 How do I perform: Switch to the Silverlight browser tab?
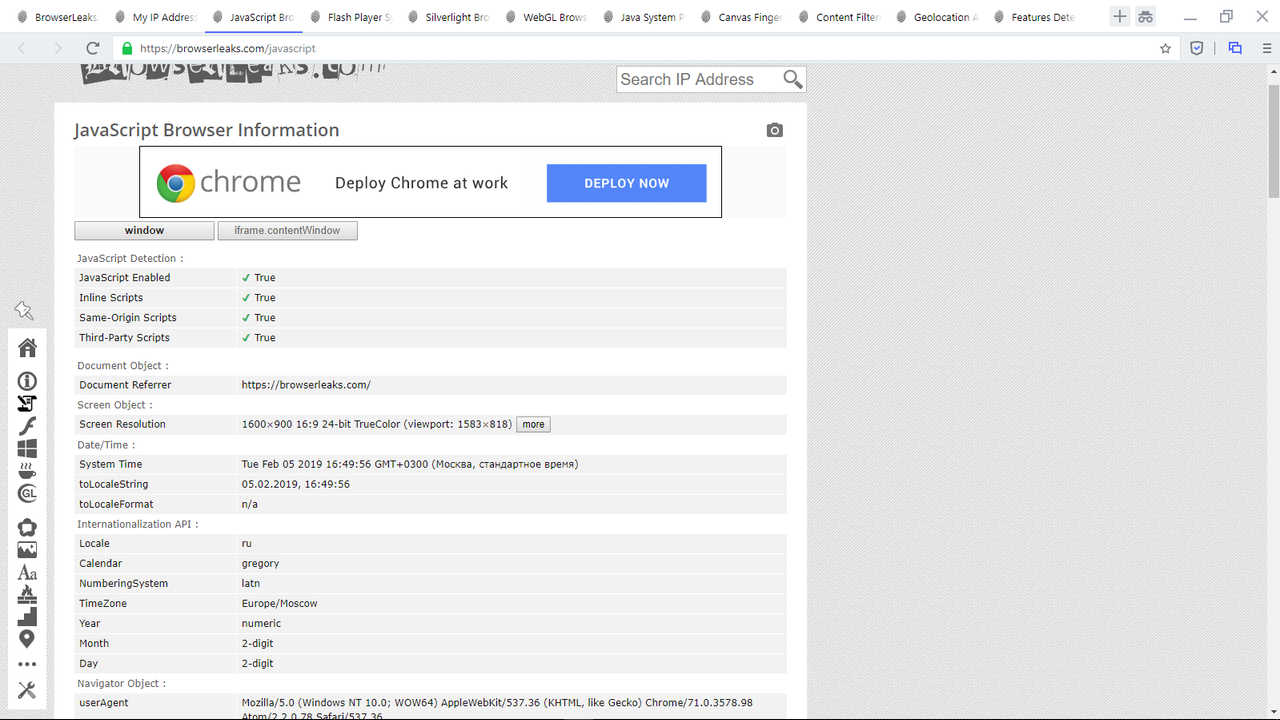(x=447, y=17)
